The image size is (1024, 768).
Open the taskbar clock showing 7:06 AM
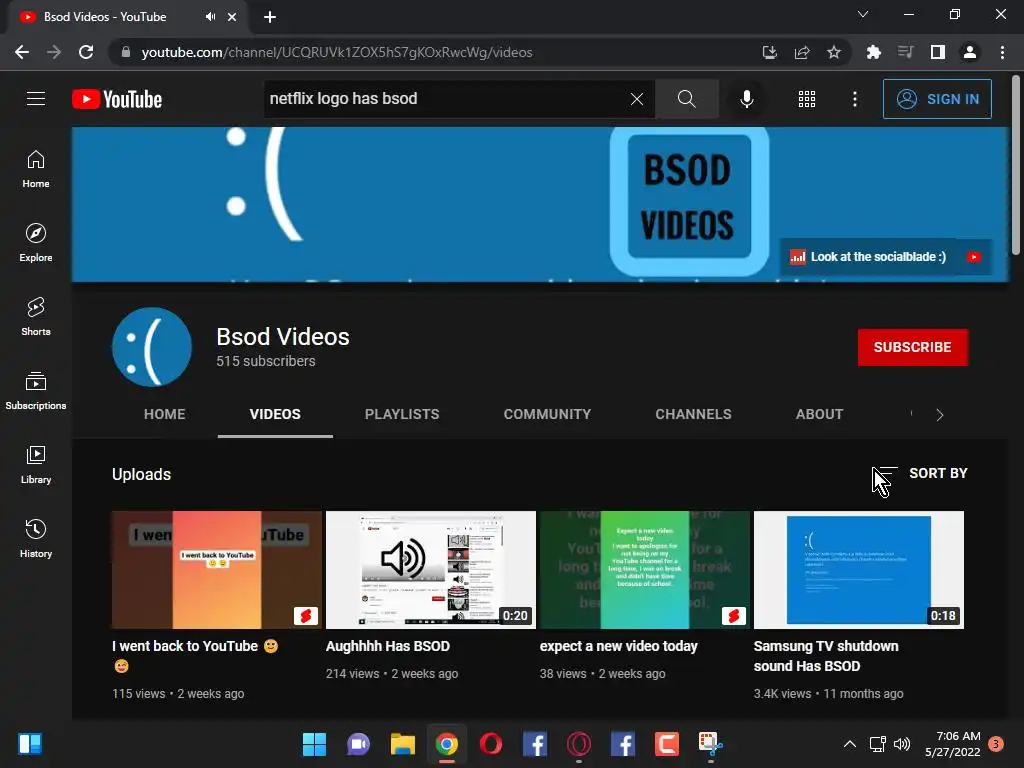coord(953,744)
